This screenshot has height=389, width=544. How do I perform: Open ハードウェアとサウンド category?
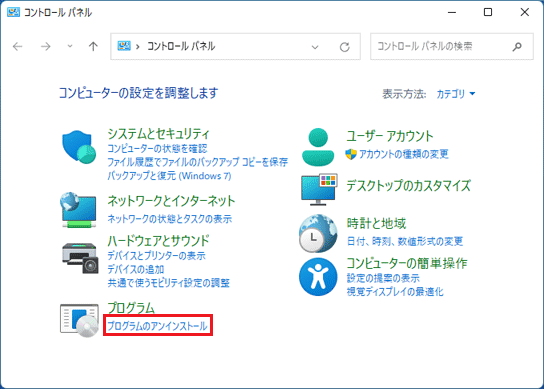coord(158,241)
